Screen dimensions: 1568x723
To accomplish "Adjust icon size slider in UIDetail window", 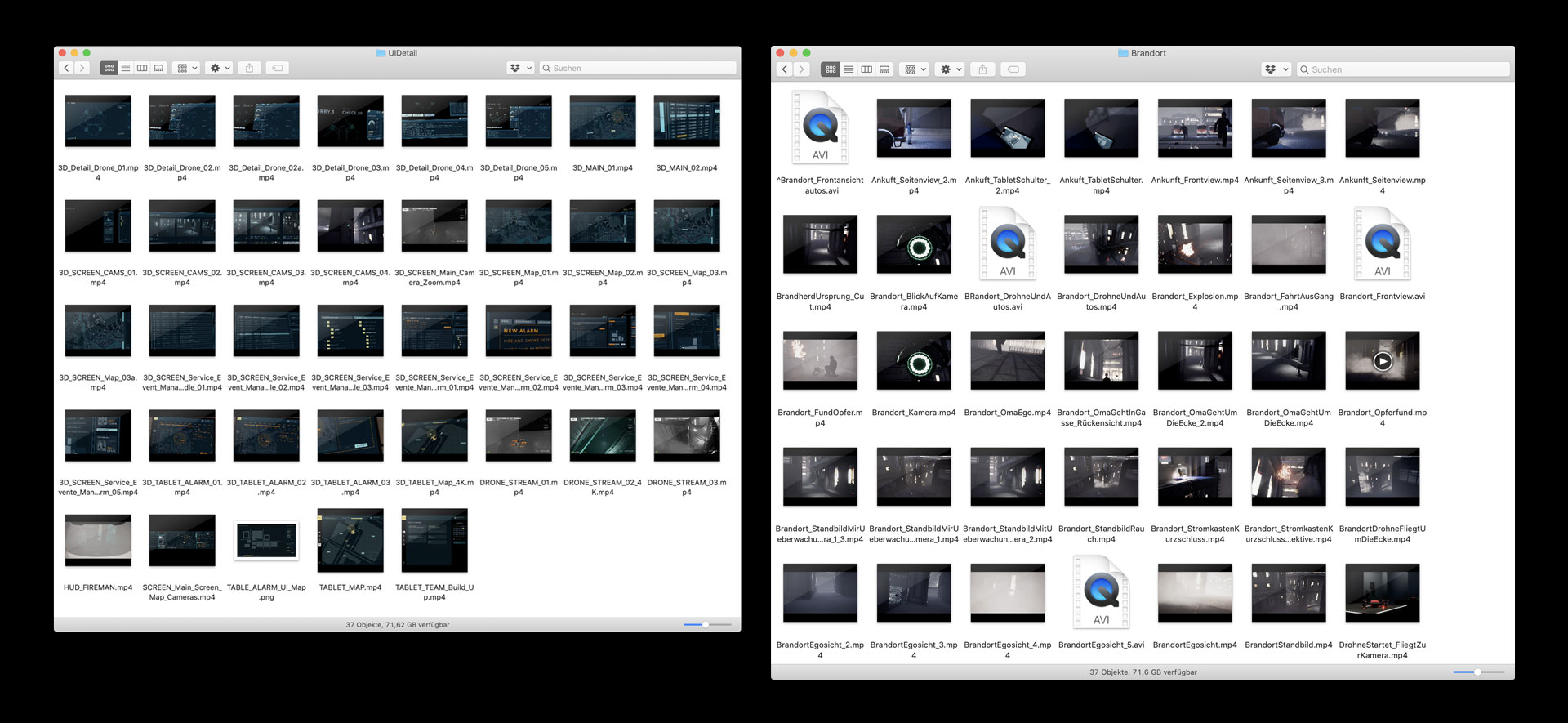I will click(706, 625).
